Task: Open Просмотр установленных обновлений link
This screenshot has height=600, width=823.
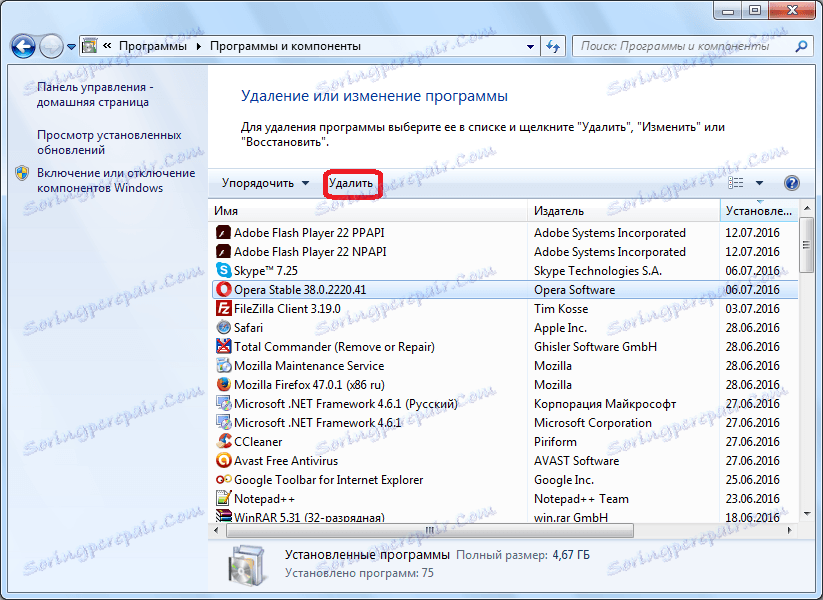Action: [109, 142]
